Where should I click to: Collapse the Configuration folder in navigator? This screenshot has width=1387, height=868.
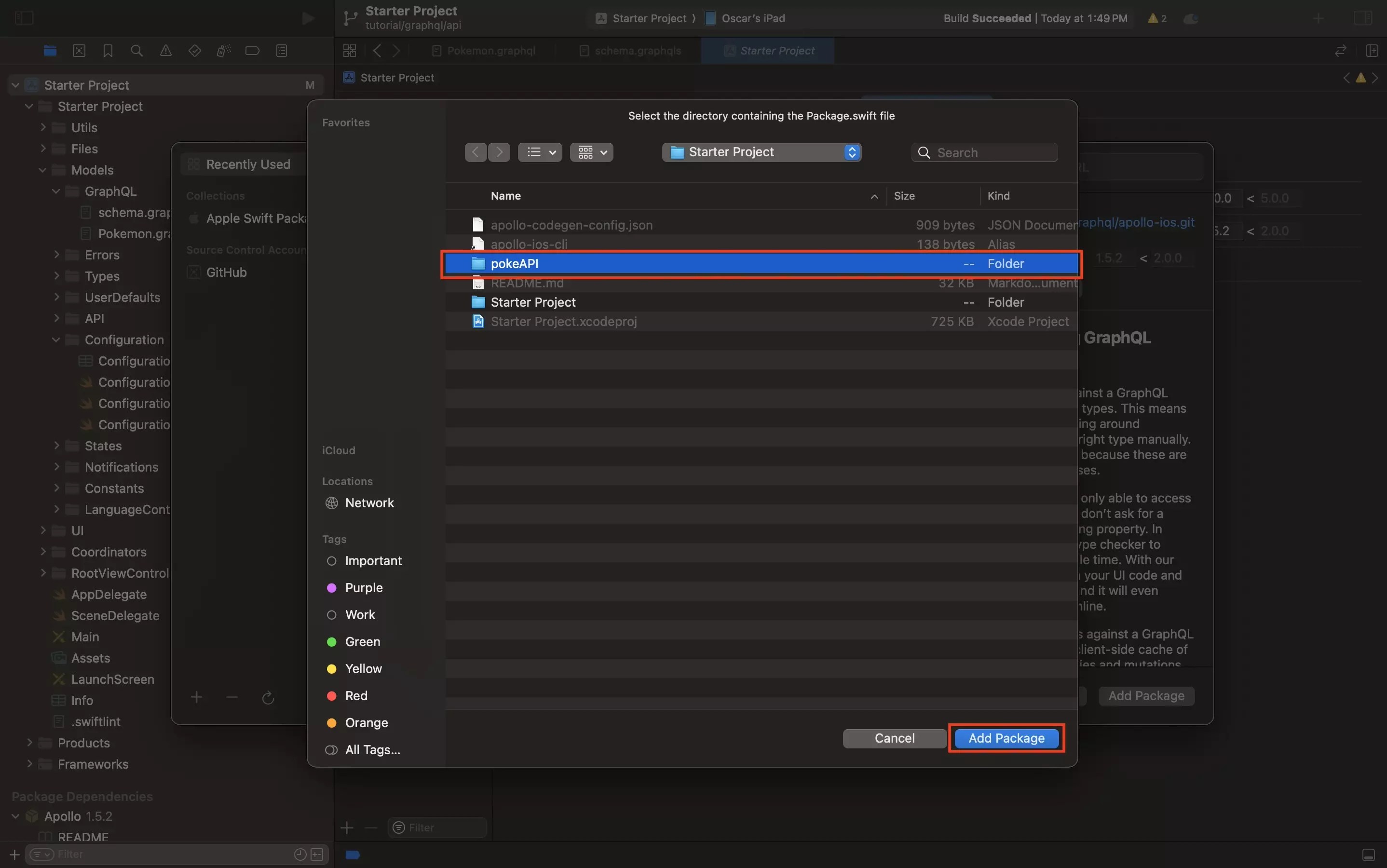point(55,340)
